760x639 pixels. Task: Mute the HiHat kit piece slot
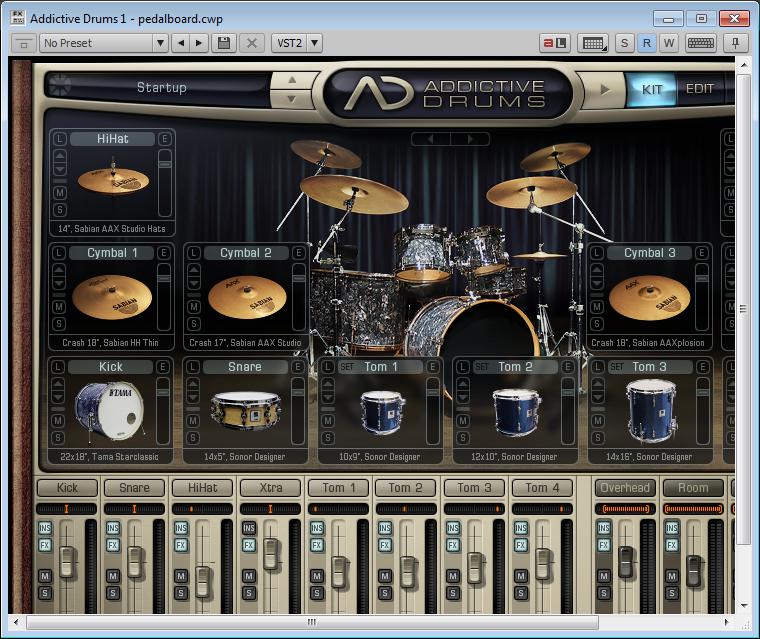60,193
